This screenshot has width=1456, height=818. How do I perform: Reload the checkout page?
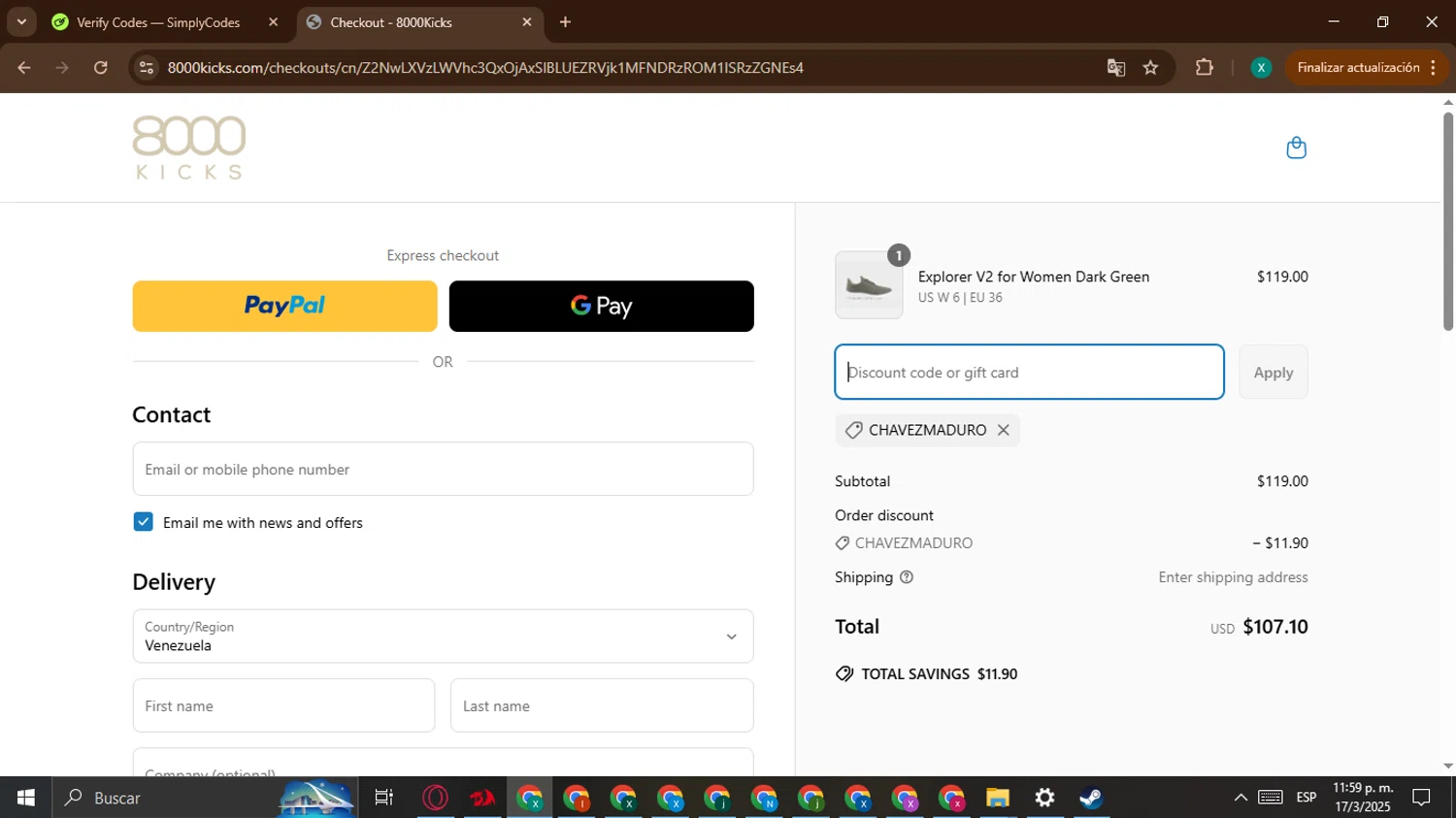(101, 68)
